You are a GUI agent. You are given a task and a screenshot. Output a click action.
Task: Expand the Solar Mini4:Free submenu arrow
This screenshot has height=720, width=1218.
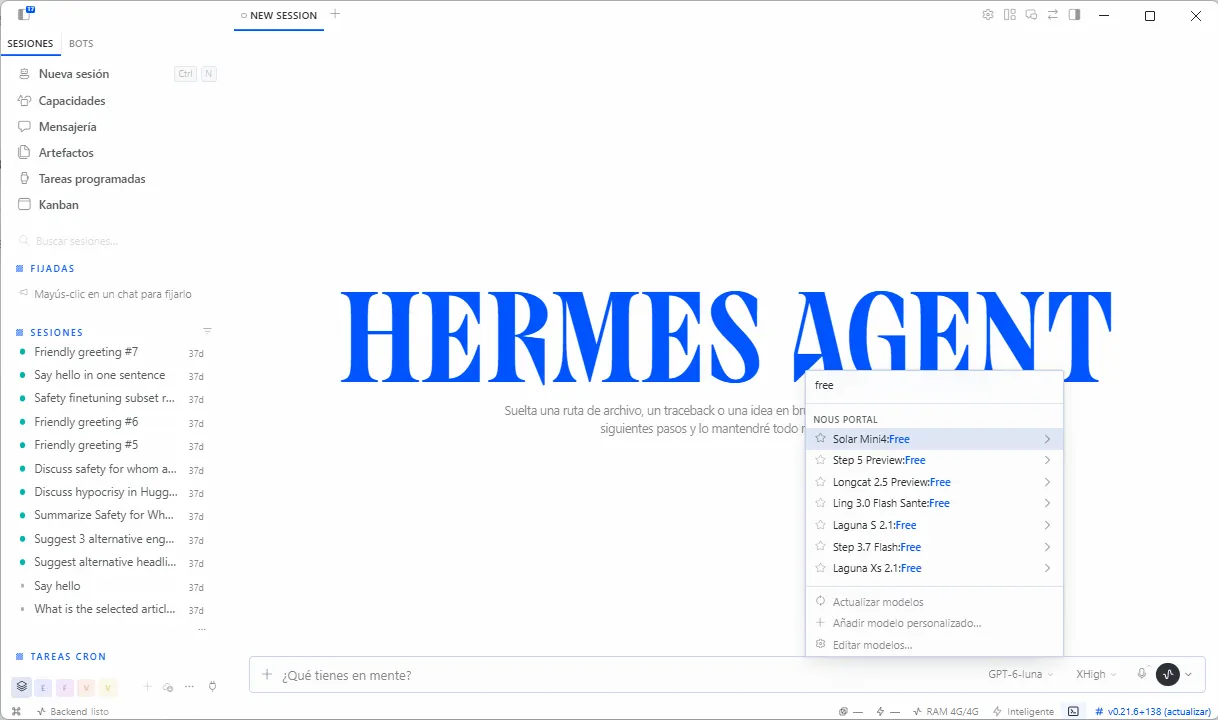click(1047, 439)
